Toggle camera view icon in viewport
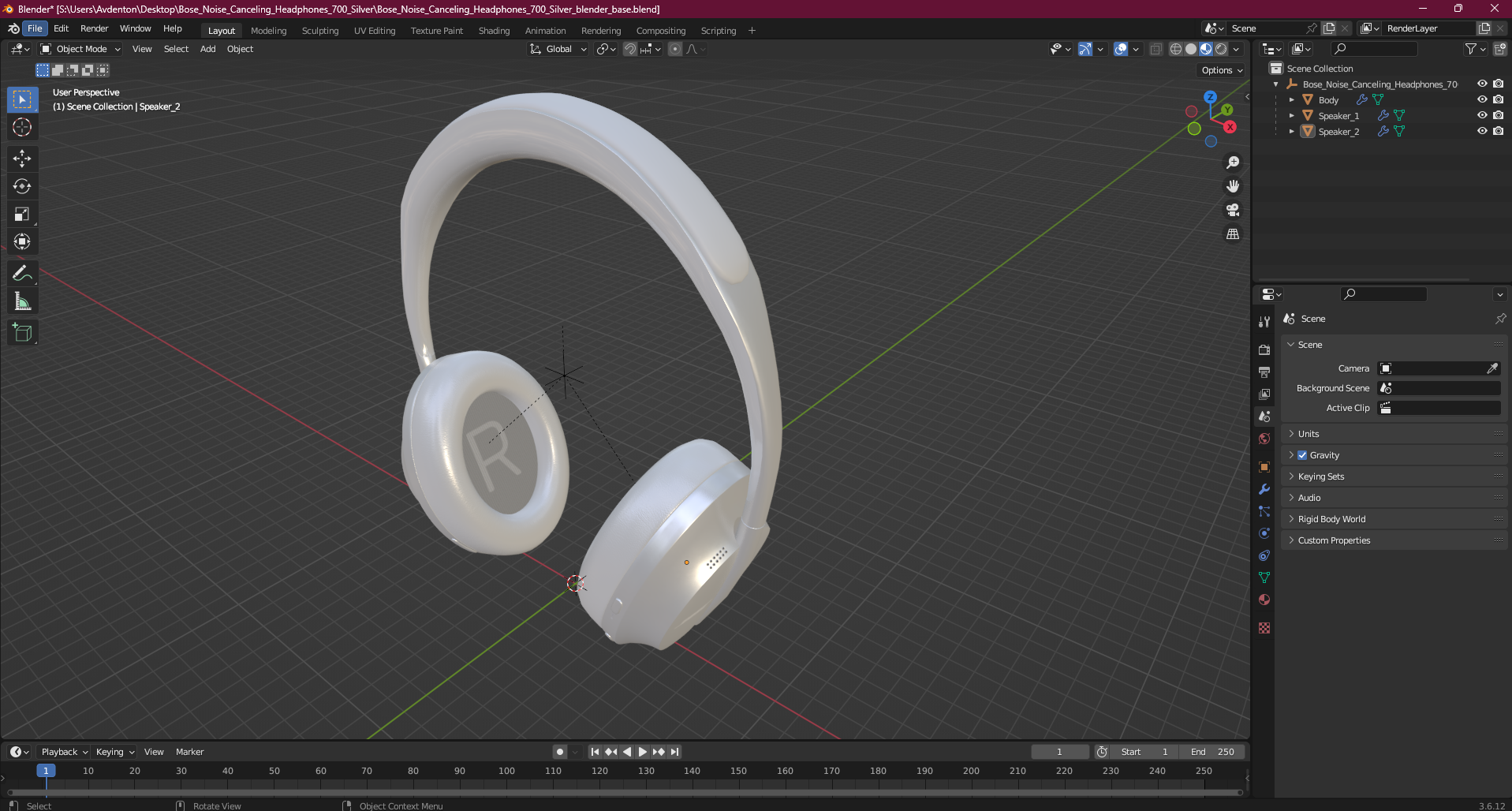 point(1232,210)
